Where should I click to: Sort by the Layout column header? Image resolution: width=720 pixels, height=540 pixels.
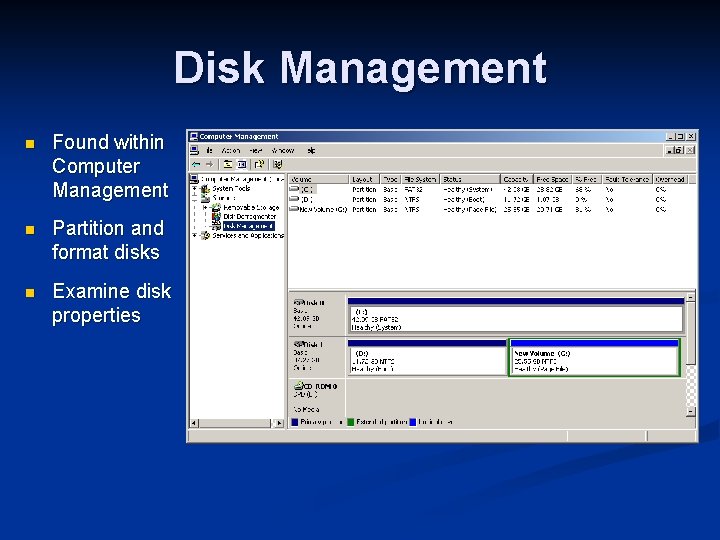[x=365, y=179]
